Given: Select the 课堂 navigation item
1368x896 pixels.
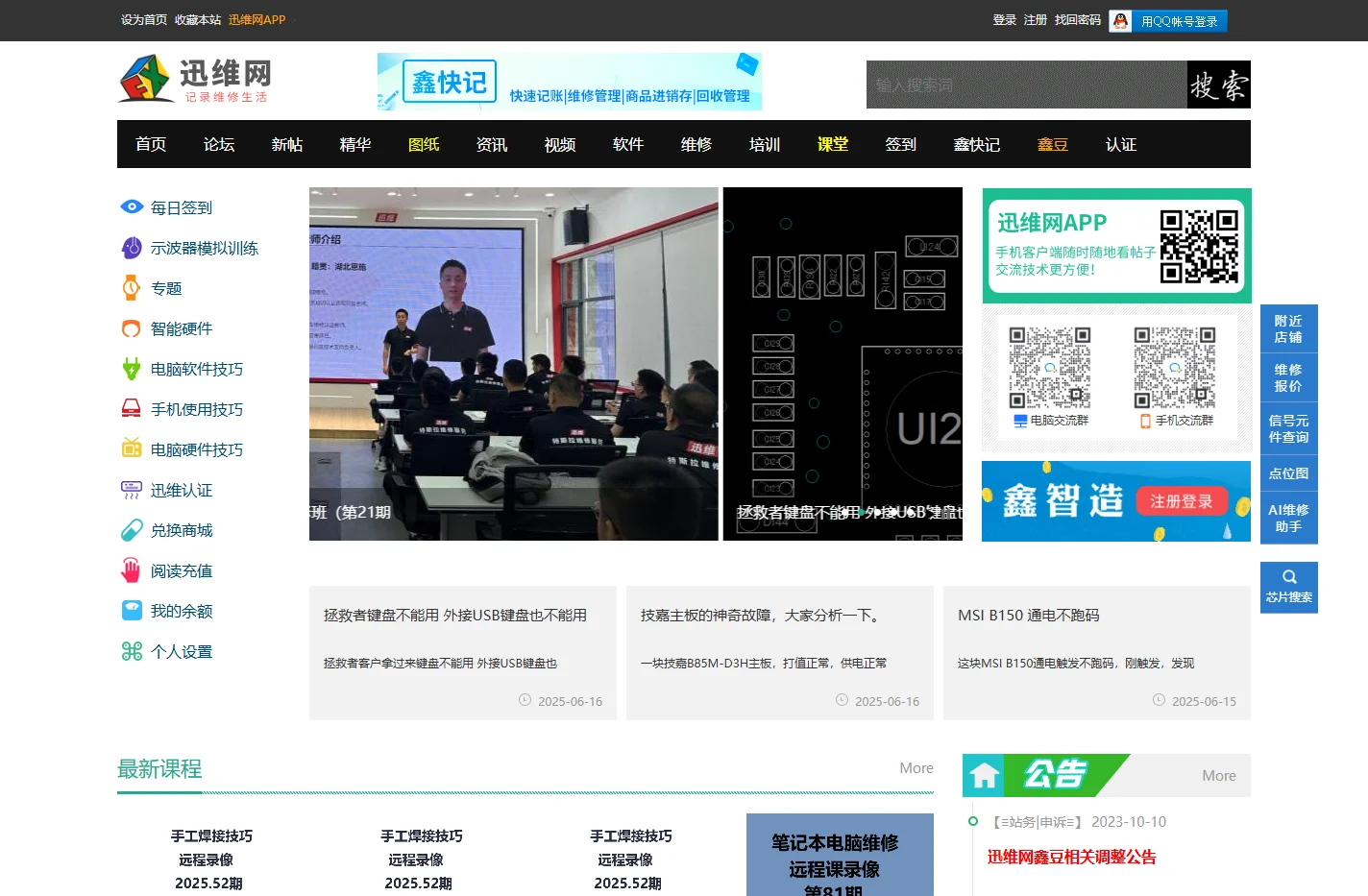Looking at the screenshot, I should click(x=833, y=144).
